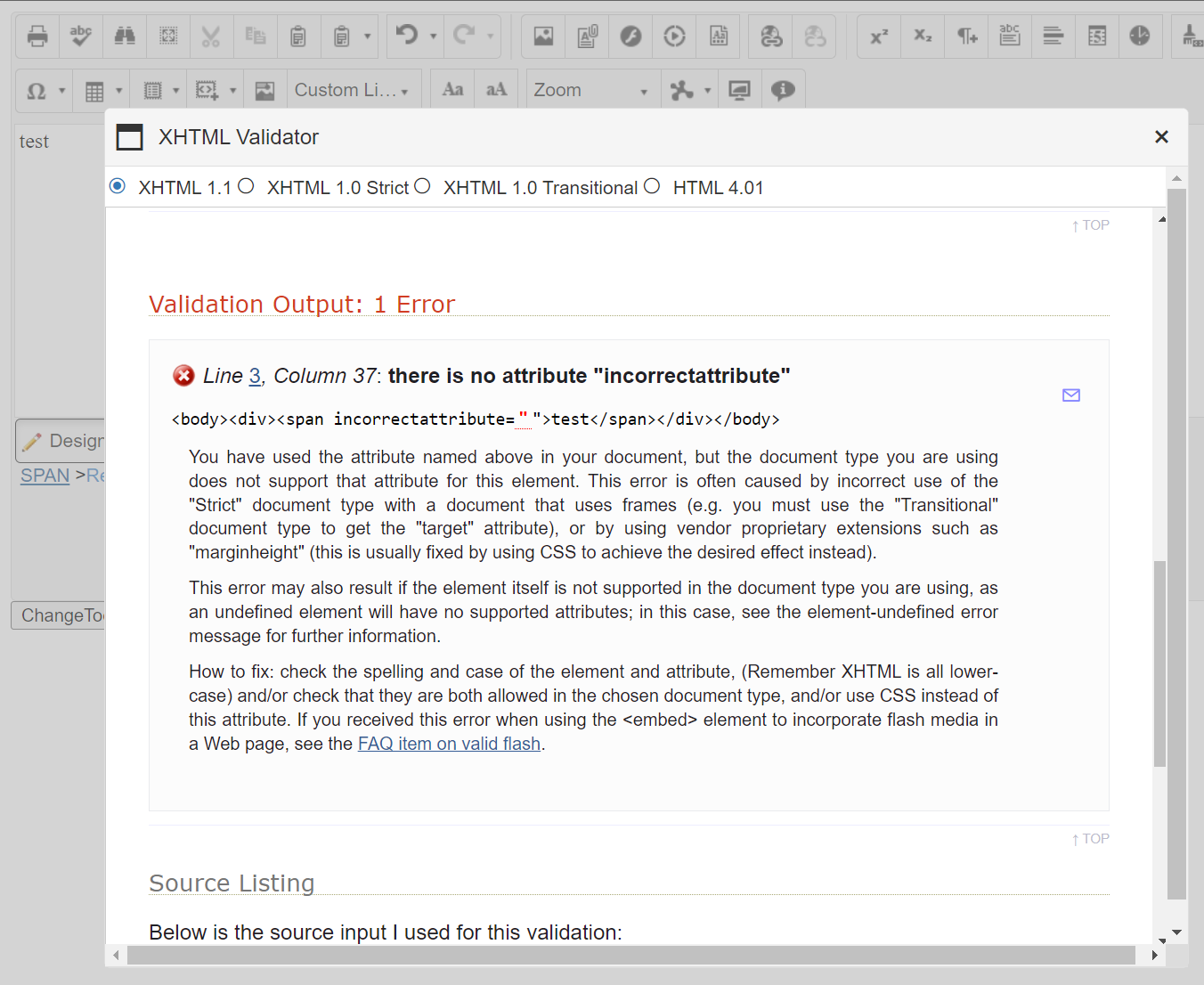Expand the Insert Form Element dropdown arrow
1204x985 pixels.
(175, 91)
